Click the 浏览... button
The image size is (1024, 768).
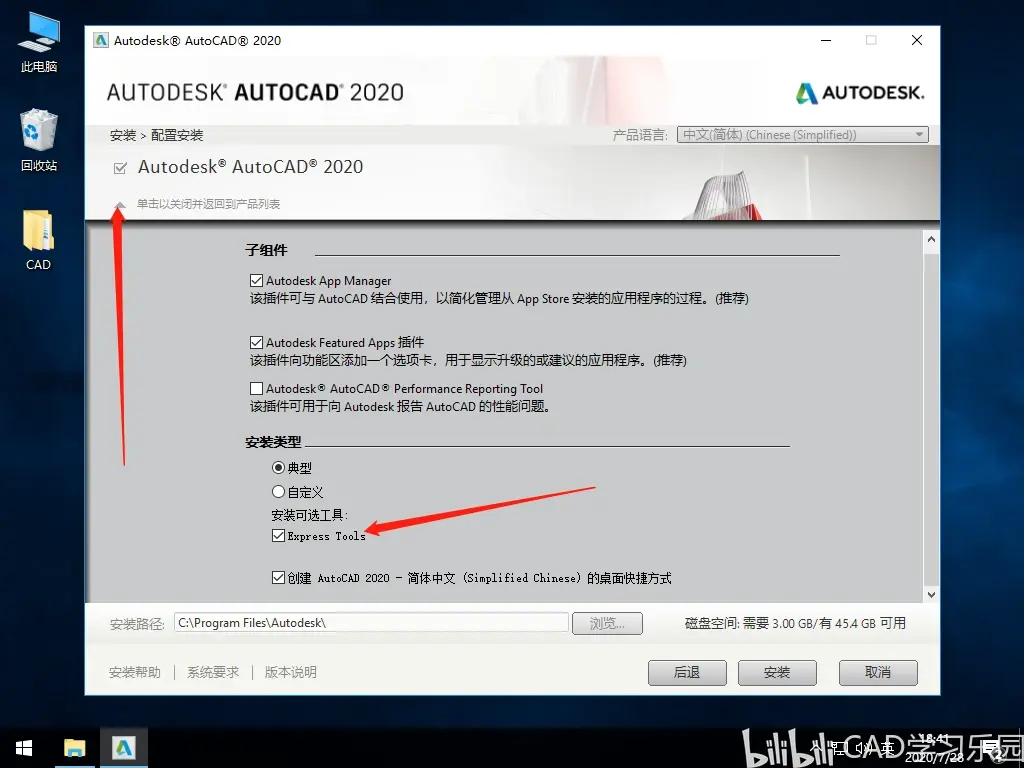[x=607, y=623]
